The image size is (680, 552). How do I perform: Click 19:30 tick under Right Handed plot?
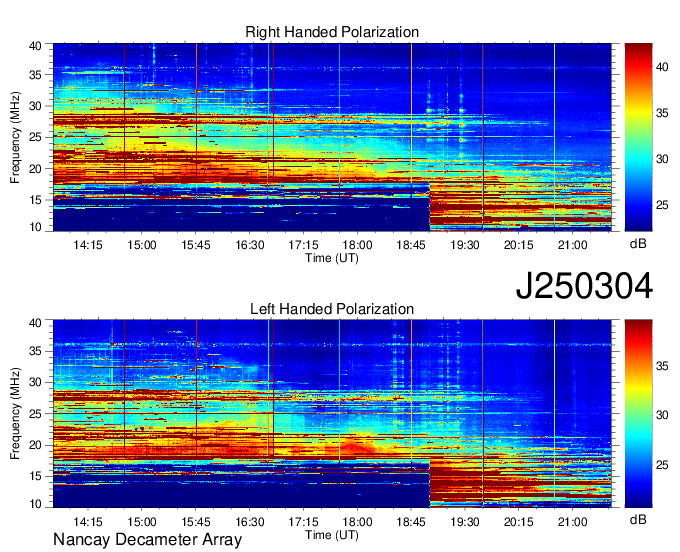(465, 245)
